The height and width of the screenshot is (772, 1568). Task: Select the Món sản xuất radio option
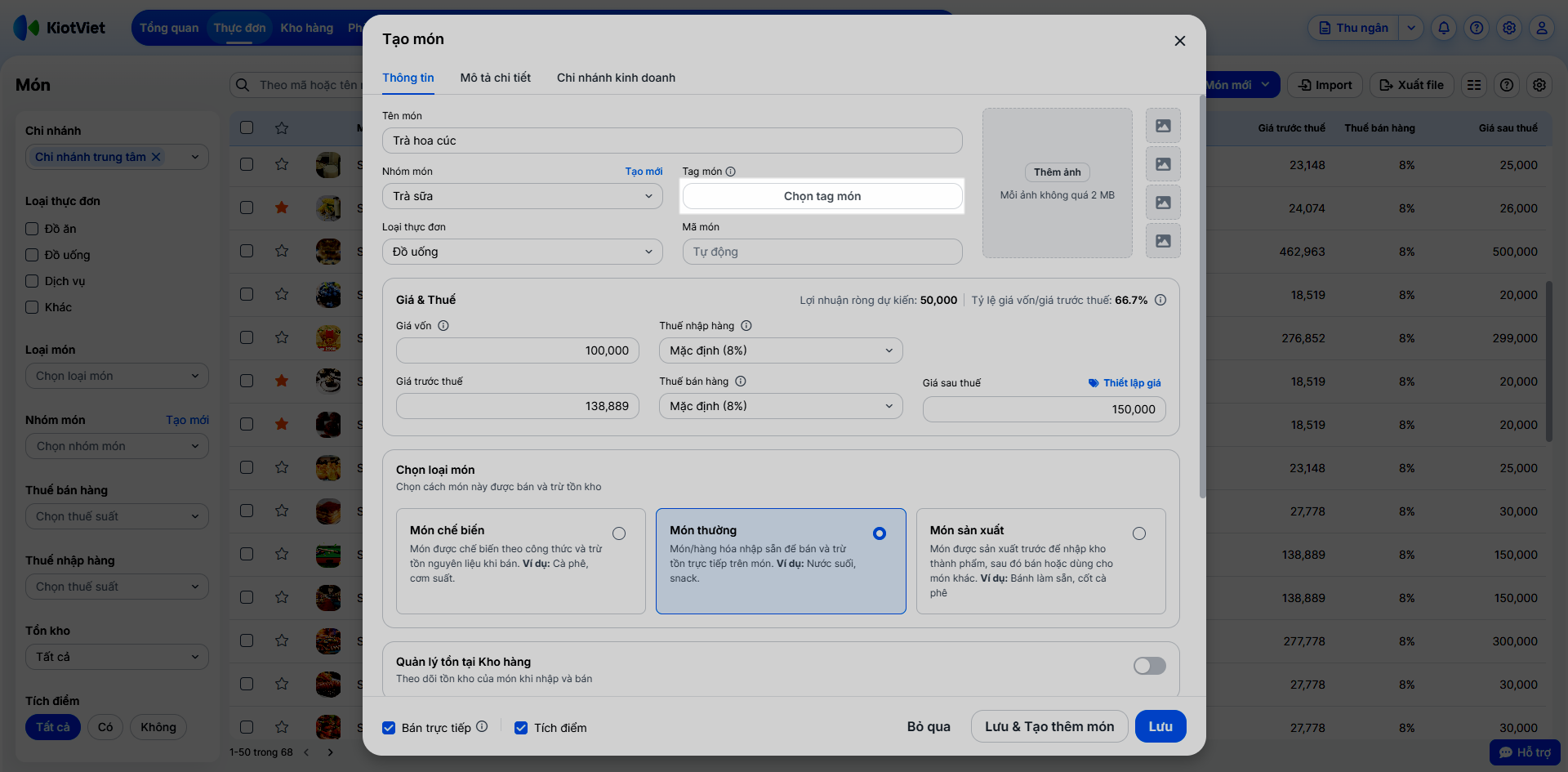[x=1139, y=533]
